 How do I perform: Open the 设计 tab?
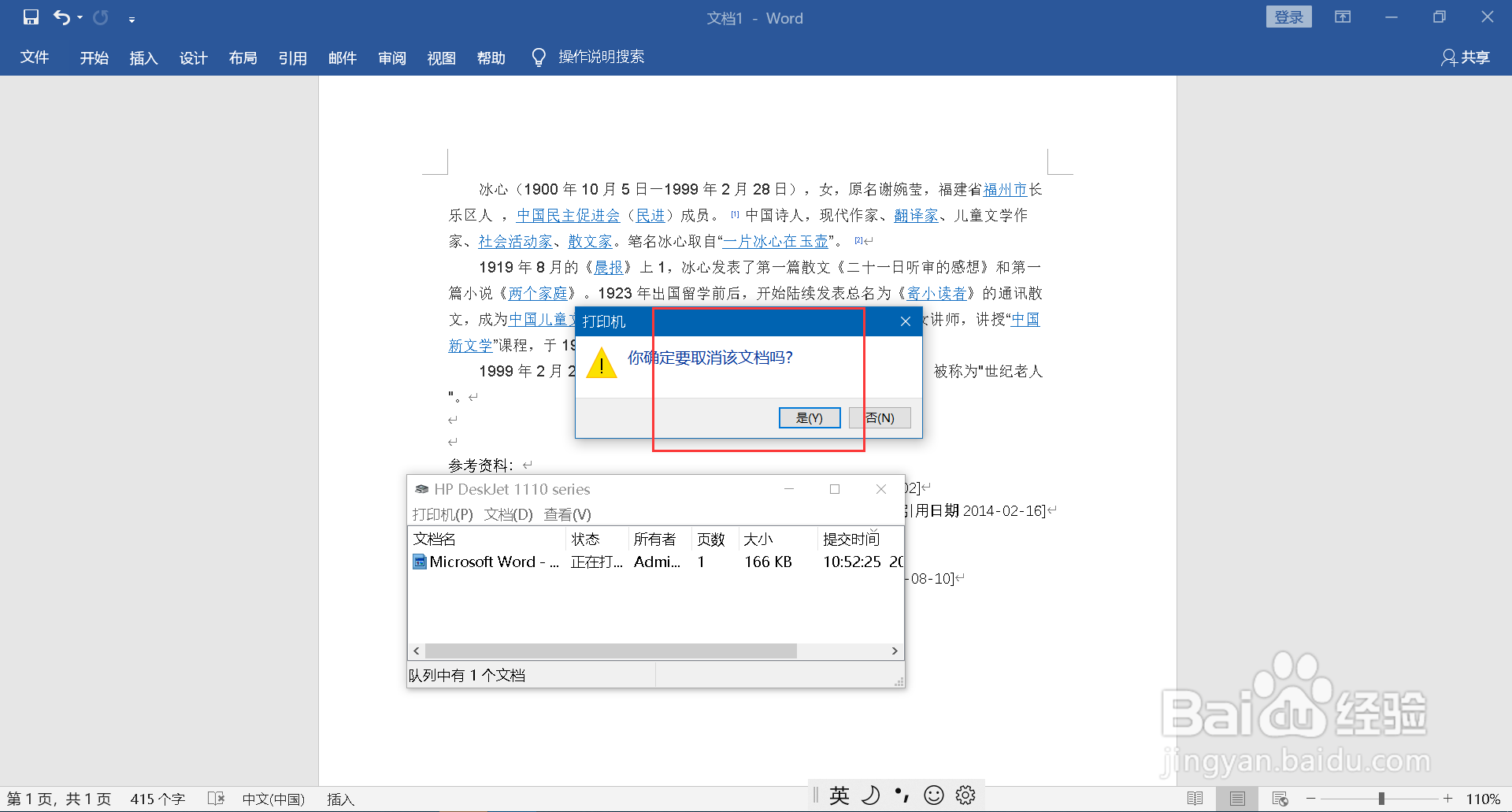(x=194, y=57)
